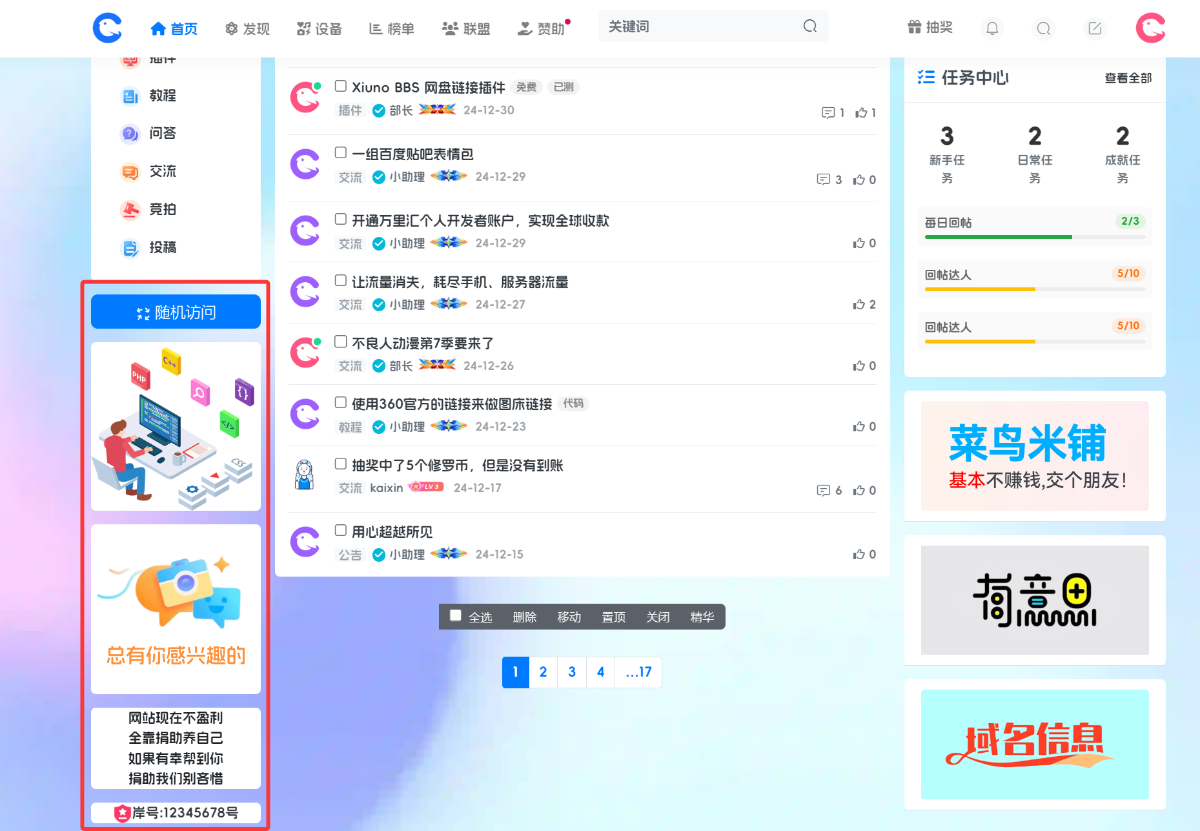Click 精华 in the moderation toolbar
The height and width of the screenshot is (831, 1200).
pos(702,617)
